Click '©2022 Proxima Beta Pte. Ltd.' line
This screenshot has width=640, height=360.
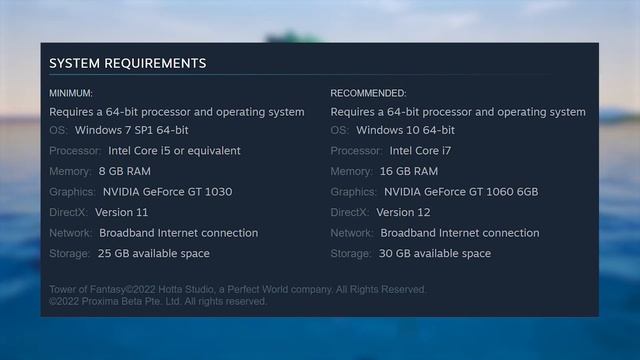pos(158,301)
